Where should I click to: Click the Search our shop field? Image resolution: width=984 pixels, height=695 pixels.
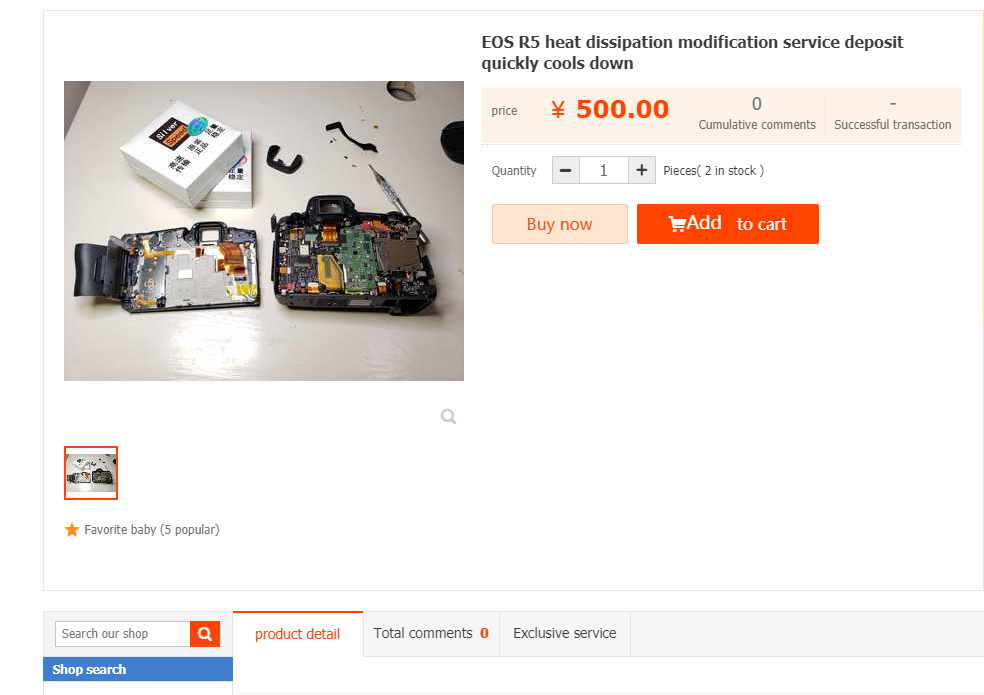click(123, 633)
